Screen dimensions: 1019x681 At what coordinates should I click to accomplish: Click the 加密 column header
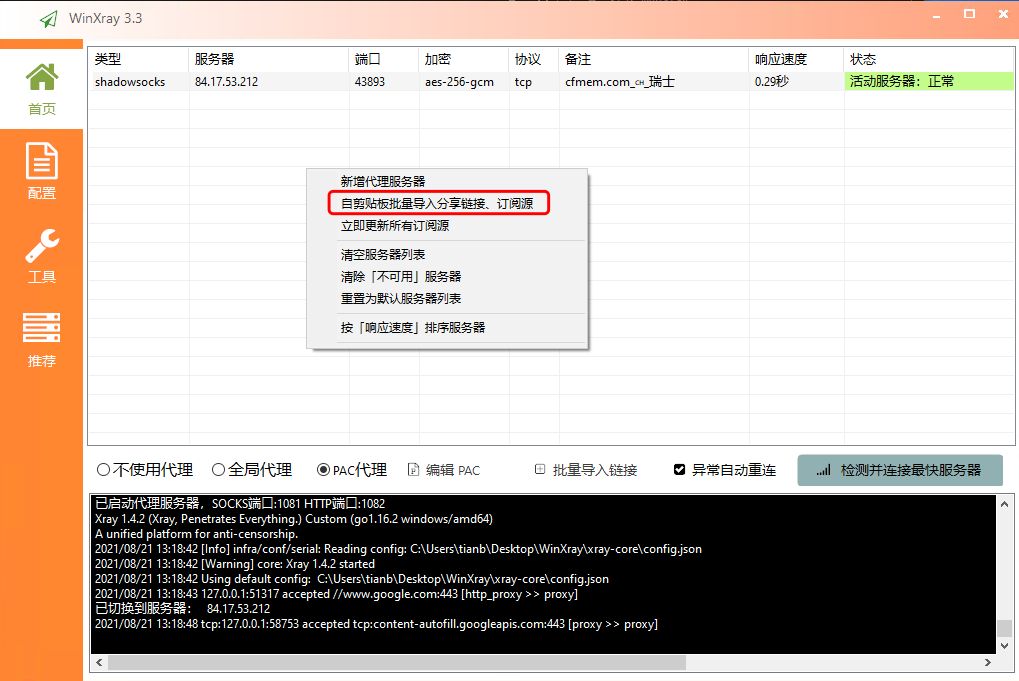point(463,59)
